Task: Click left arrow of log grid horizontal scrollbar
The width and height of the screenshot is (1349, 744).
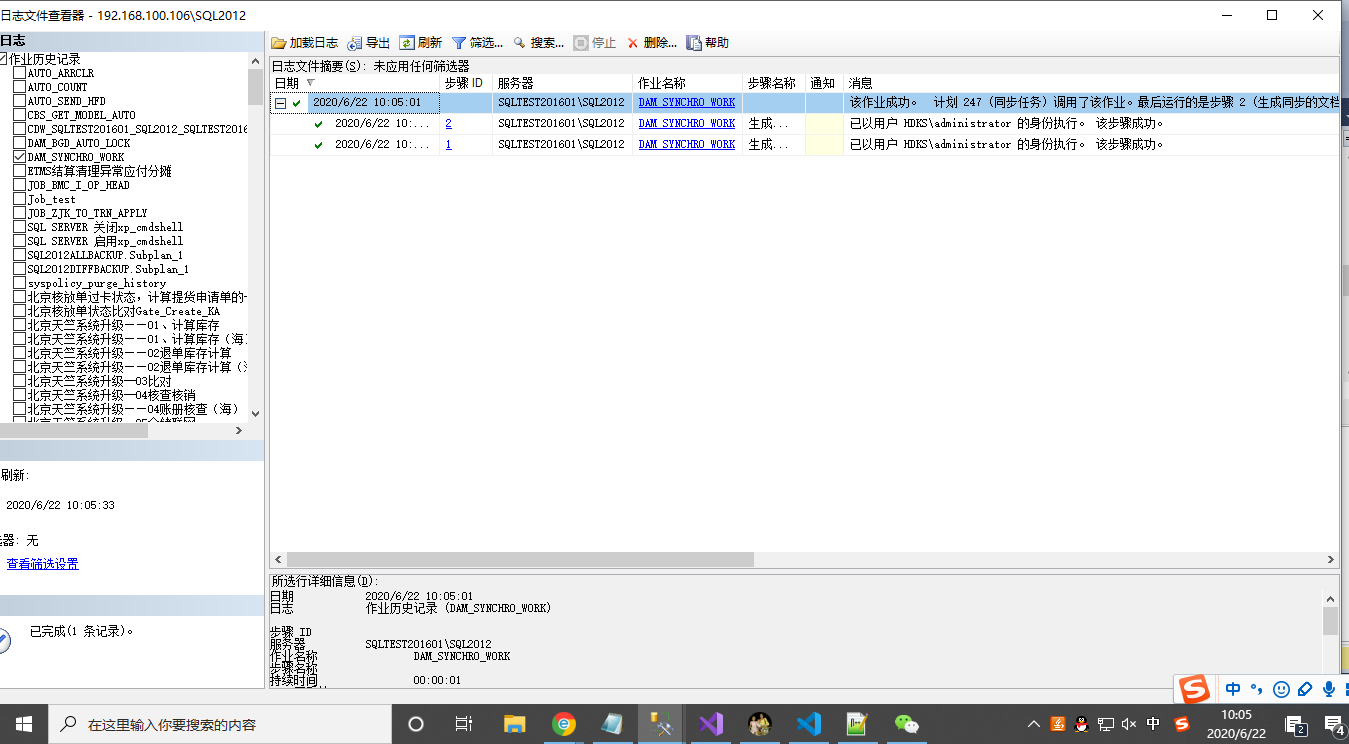Action: (278, 560)
